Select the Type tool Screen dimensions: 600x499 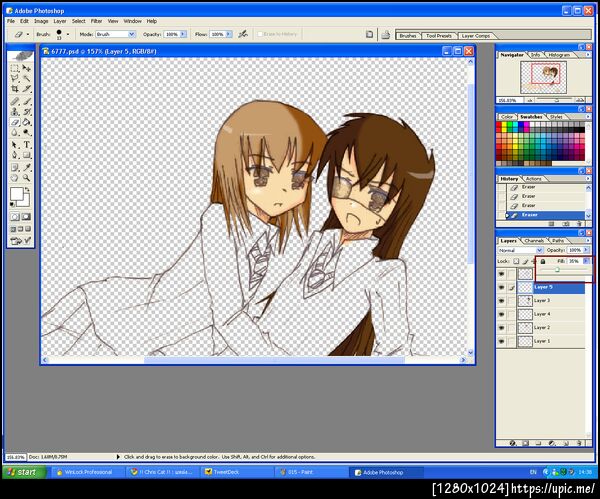point(26,145)
